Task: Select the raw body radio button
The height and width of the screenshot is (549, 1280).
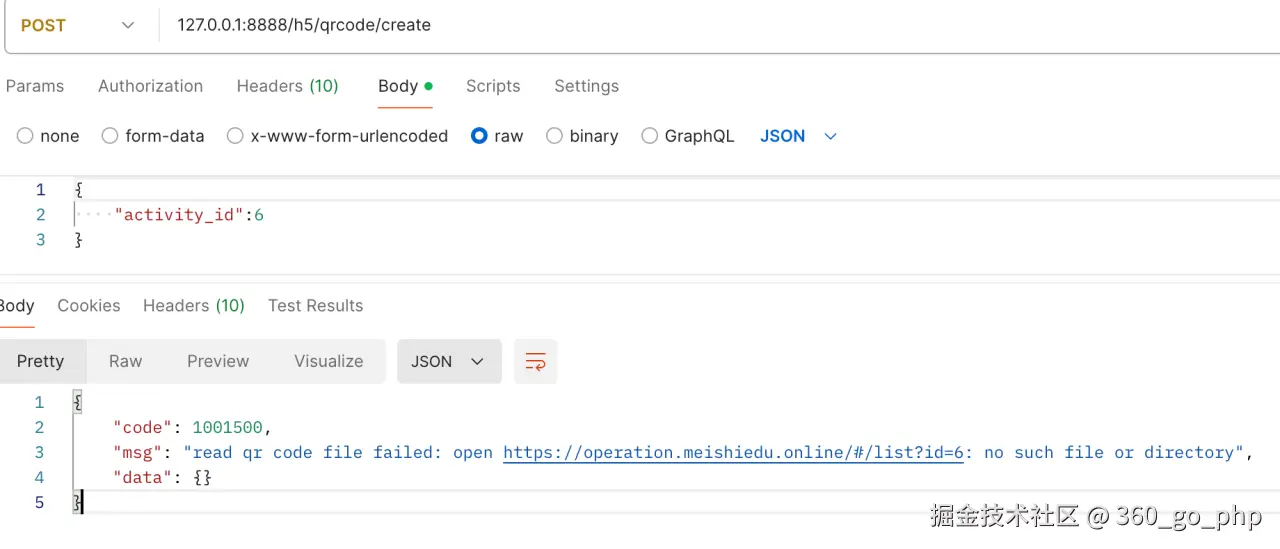Action: pyautogui.click(x=479, y=136)
